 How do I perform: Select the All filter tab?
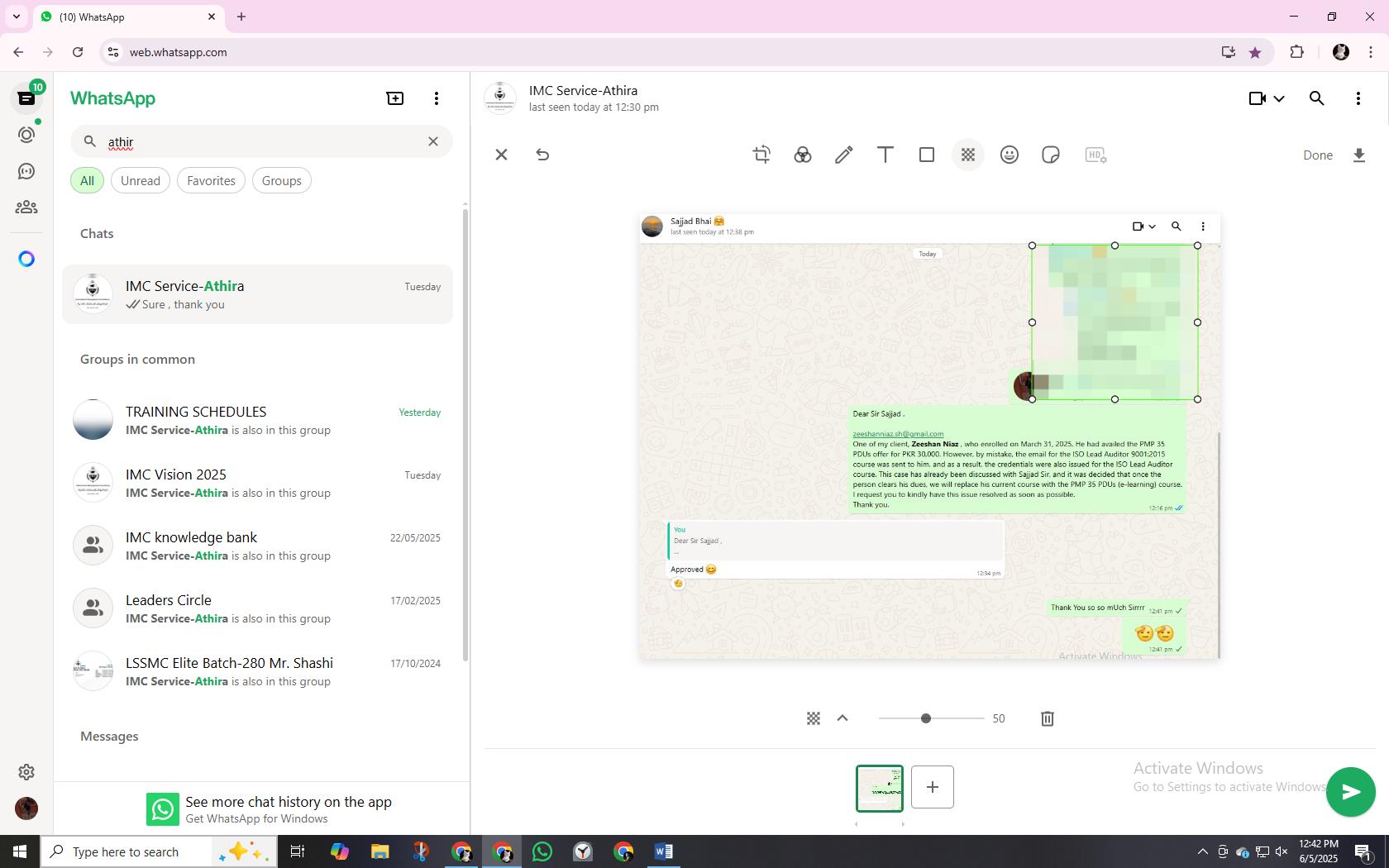(x=87, y=181)
